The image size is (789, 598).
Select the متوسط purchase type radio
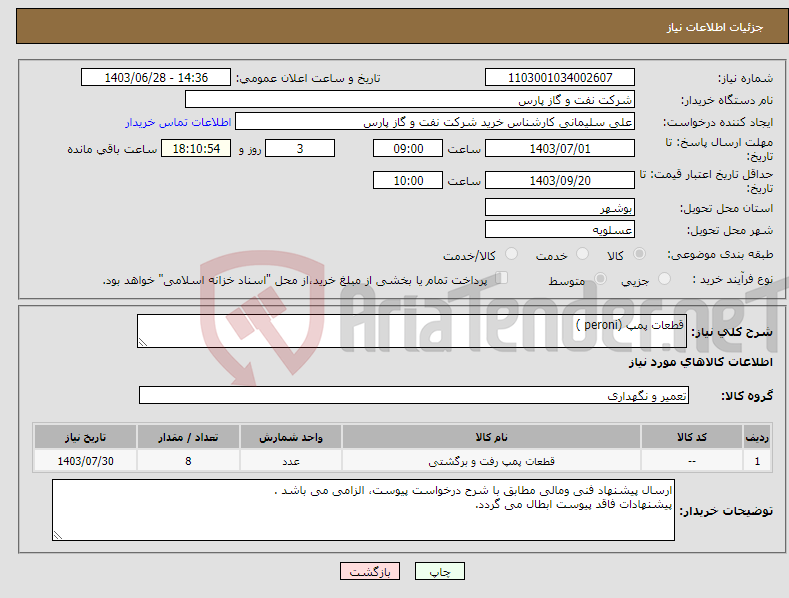pyautogui.click(x=600, y=278)
